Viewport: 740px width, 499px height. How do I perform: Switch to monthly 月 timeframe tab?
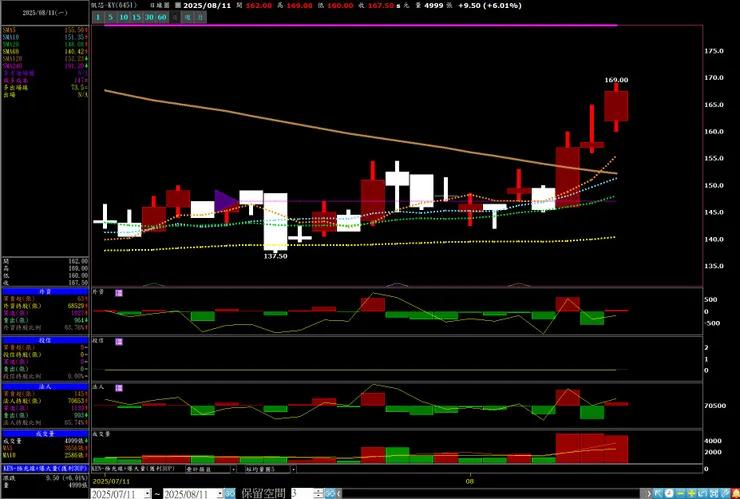pyautogui.click(x=201, y=17)
